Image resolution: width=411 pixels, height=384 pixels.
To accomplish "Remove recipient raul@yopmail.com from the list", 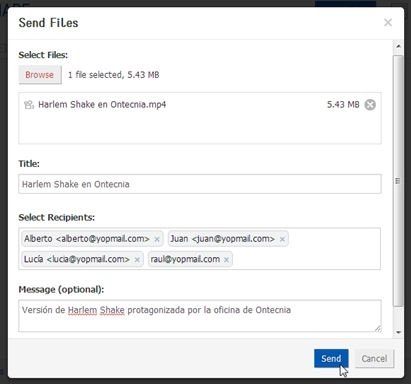I will coord(226,259).
